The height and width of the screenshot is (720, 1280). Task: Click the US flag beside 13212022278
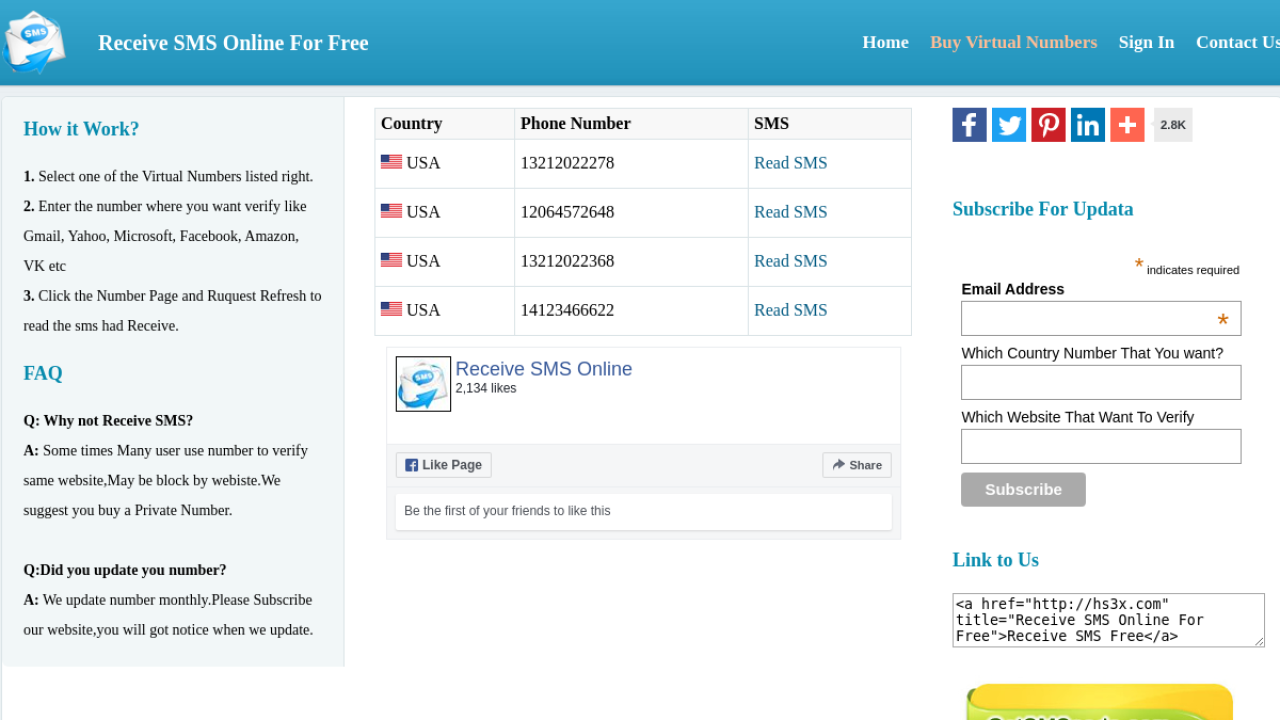(391, 162)
